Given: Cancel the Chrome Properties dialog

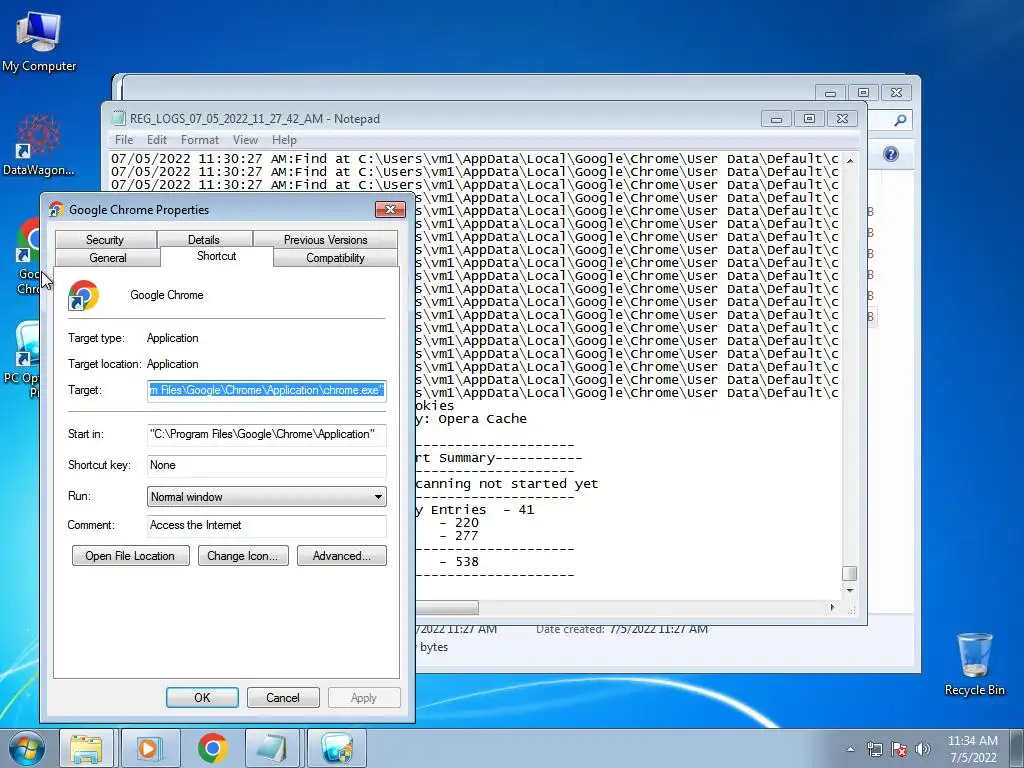Looking at the screenshot, I should click(283, 697).
